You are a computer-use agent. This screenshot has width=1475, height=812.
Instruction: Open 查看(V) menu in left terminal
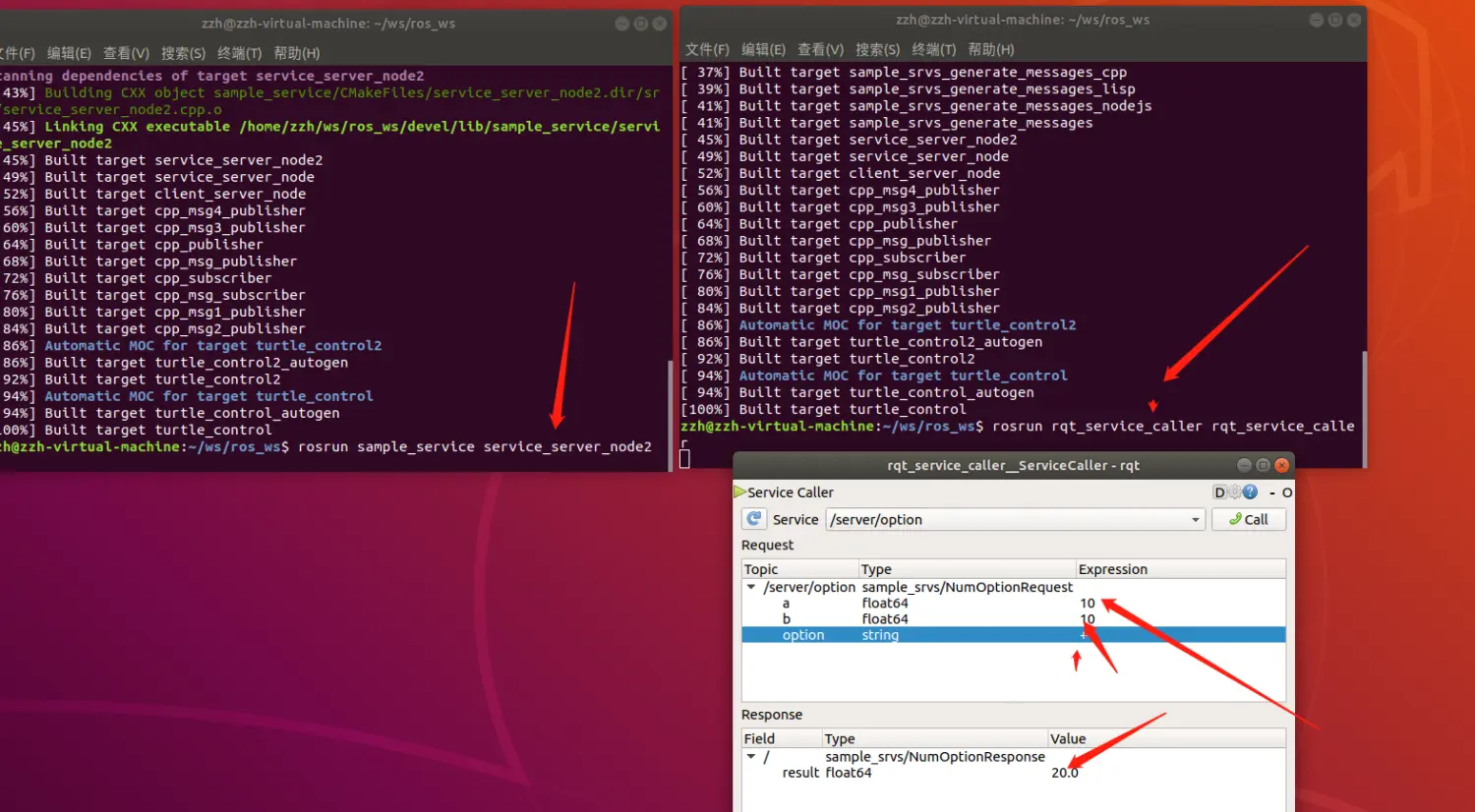(x=126, y=53)
